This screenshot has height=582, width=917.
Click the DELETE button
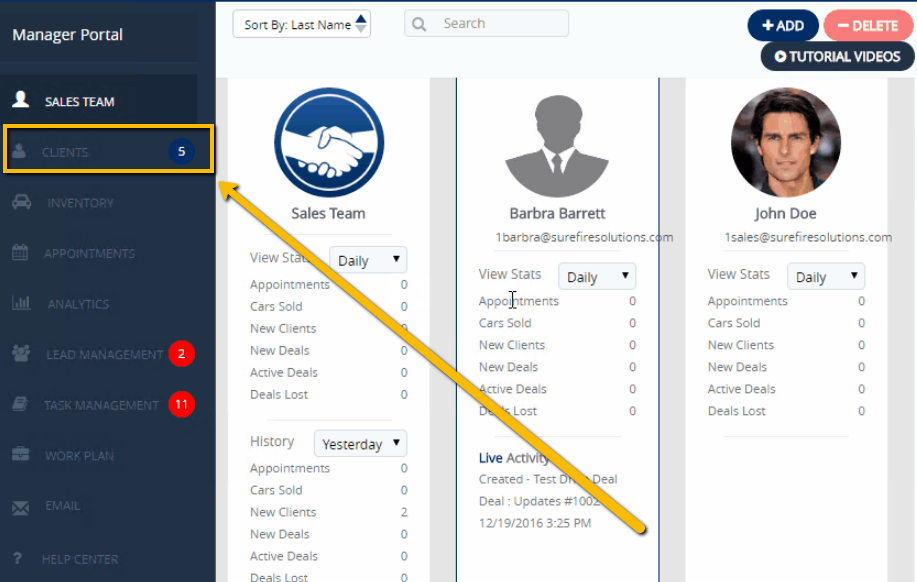pyautogui.click(x=868, y=25)
